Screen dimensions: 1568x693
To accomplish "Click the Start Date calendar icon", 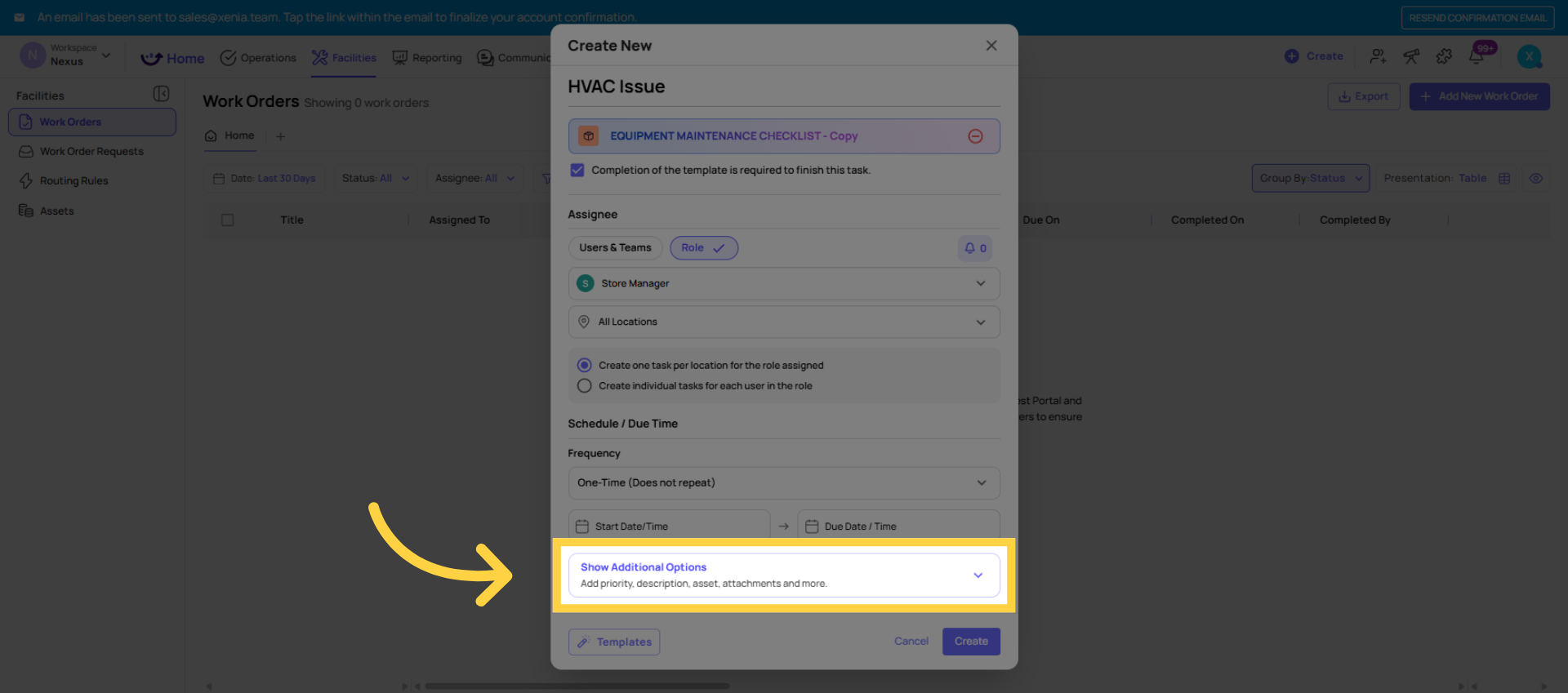I will (x=582, y=526).
